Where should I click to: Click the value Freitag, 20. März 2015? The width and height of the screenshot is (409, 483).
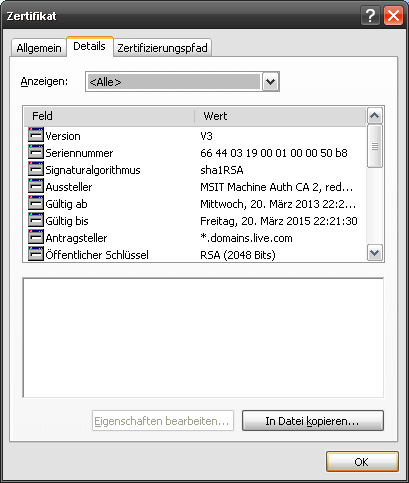tap(279, 221)
